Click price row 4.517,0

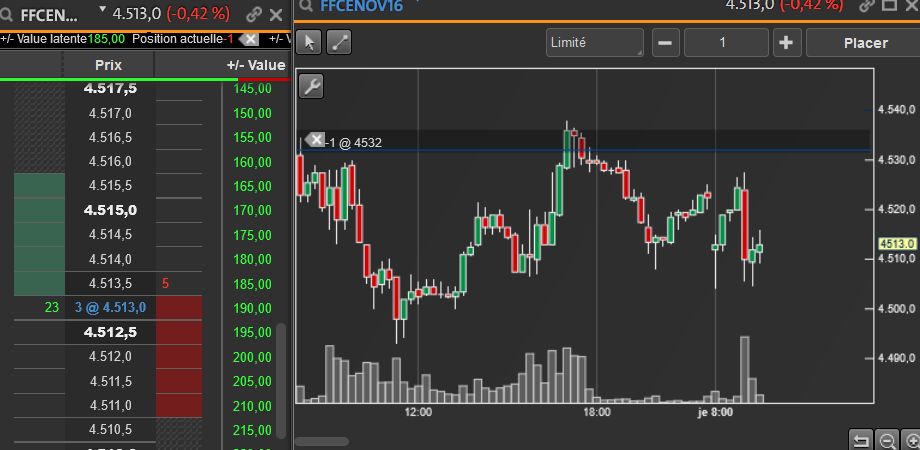[x=110, y=113]
